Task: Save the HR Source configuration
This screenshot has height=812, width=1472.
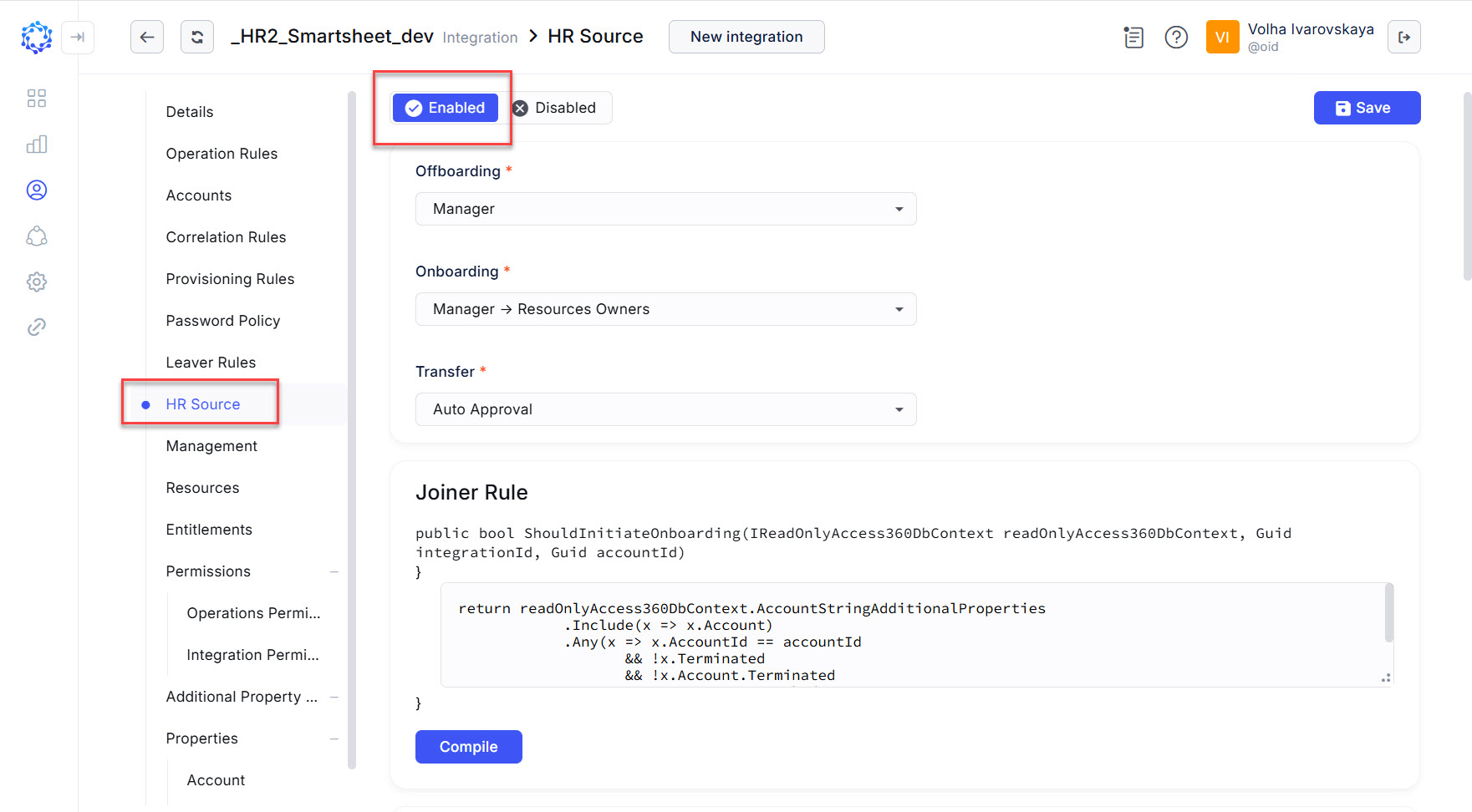Action: (1366, 108)
